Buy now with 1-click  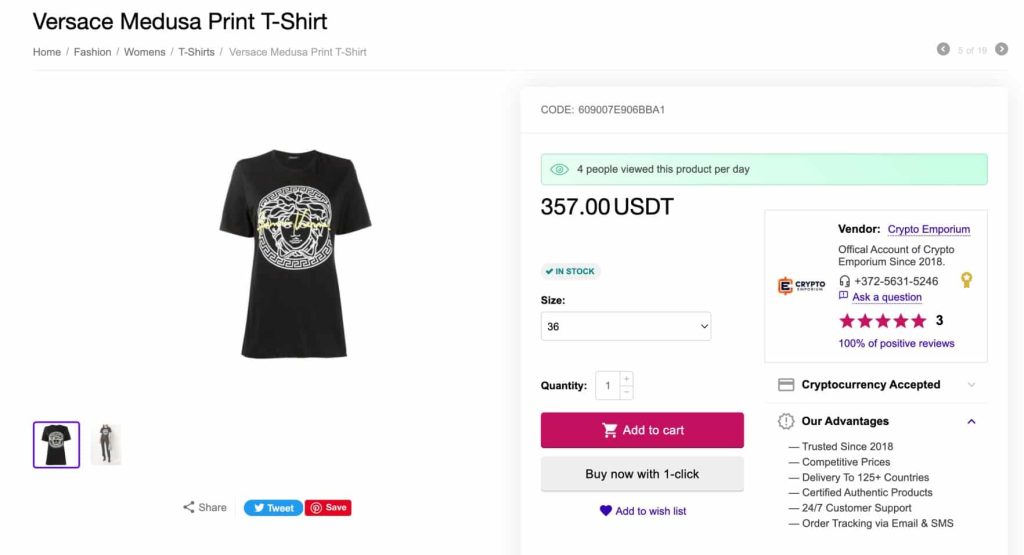[642, 474]
